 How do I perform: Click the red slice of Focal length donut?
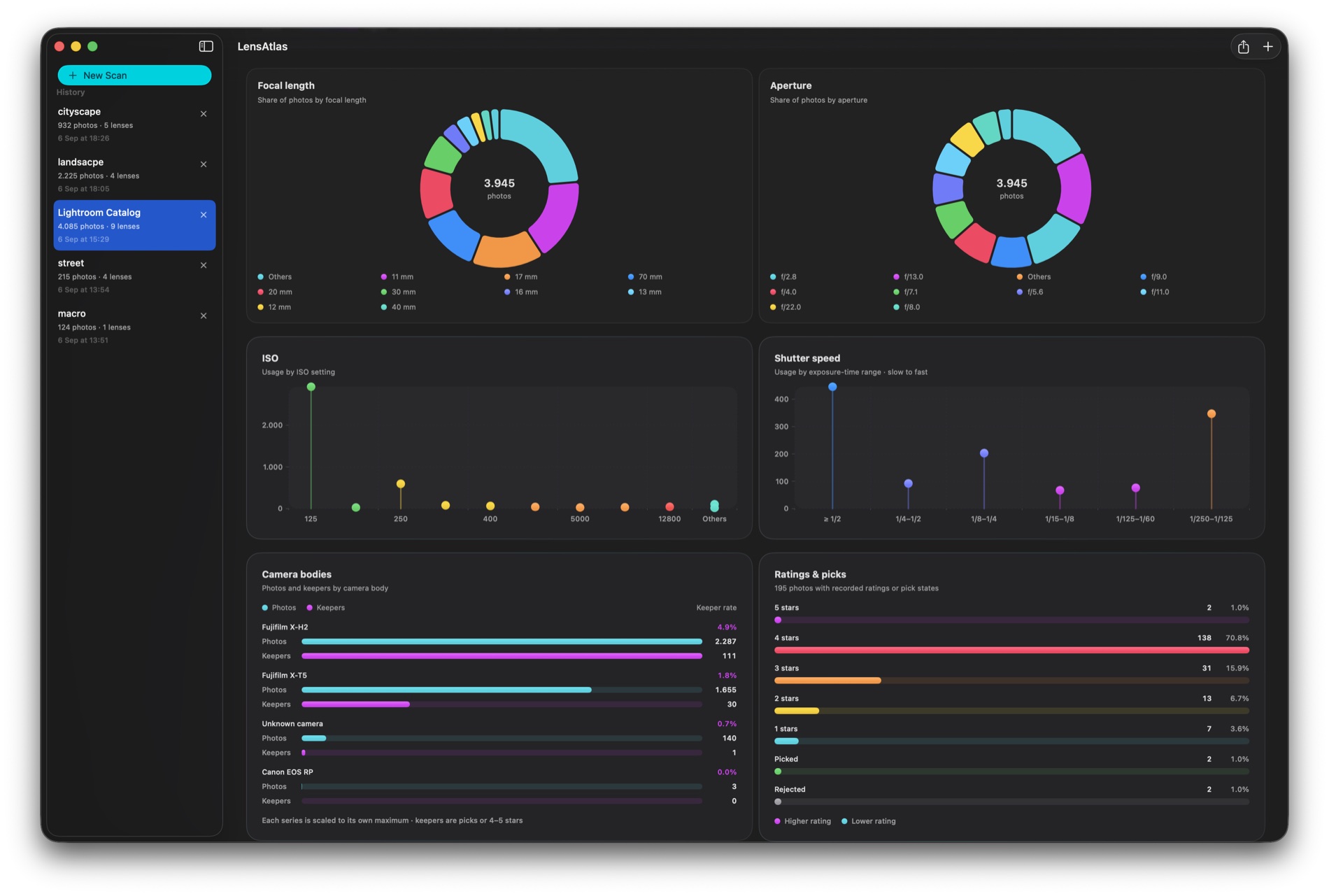(x=435, y=192)
